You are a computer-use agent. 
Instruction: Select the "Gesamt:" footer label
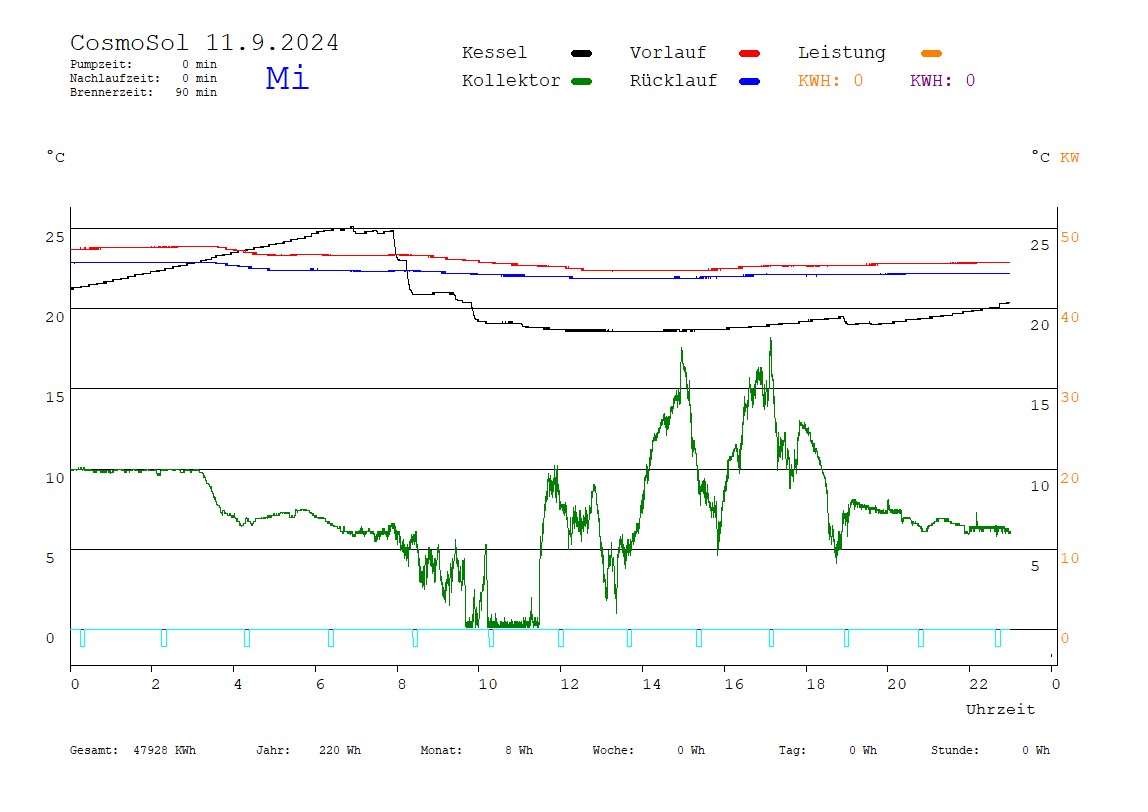point(94,750)
